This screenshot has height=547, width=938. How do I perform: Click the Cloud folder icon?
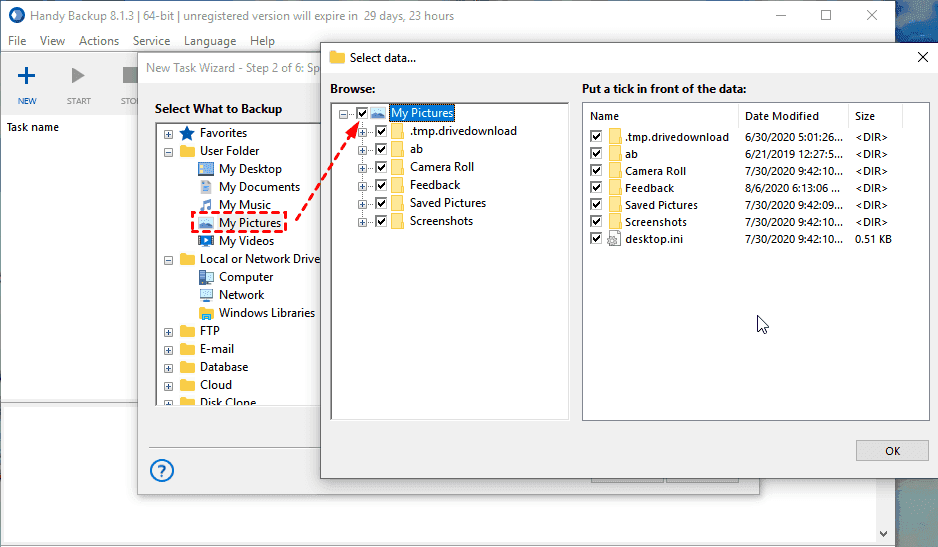[x=187, y=385]
